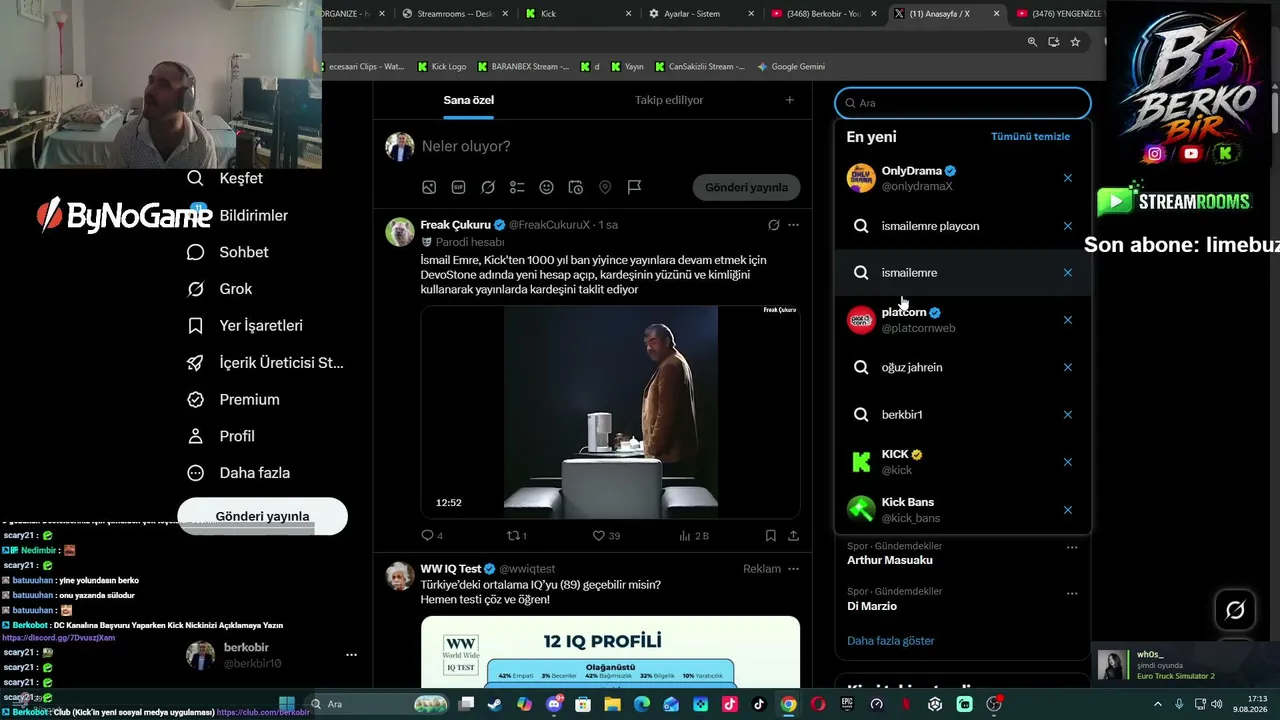Image resolution: width=1280 pixels, height=720 pixels.
Task: Open the Google Gemini bookmark
Action: 791,67
